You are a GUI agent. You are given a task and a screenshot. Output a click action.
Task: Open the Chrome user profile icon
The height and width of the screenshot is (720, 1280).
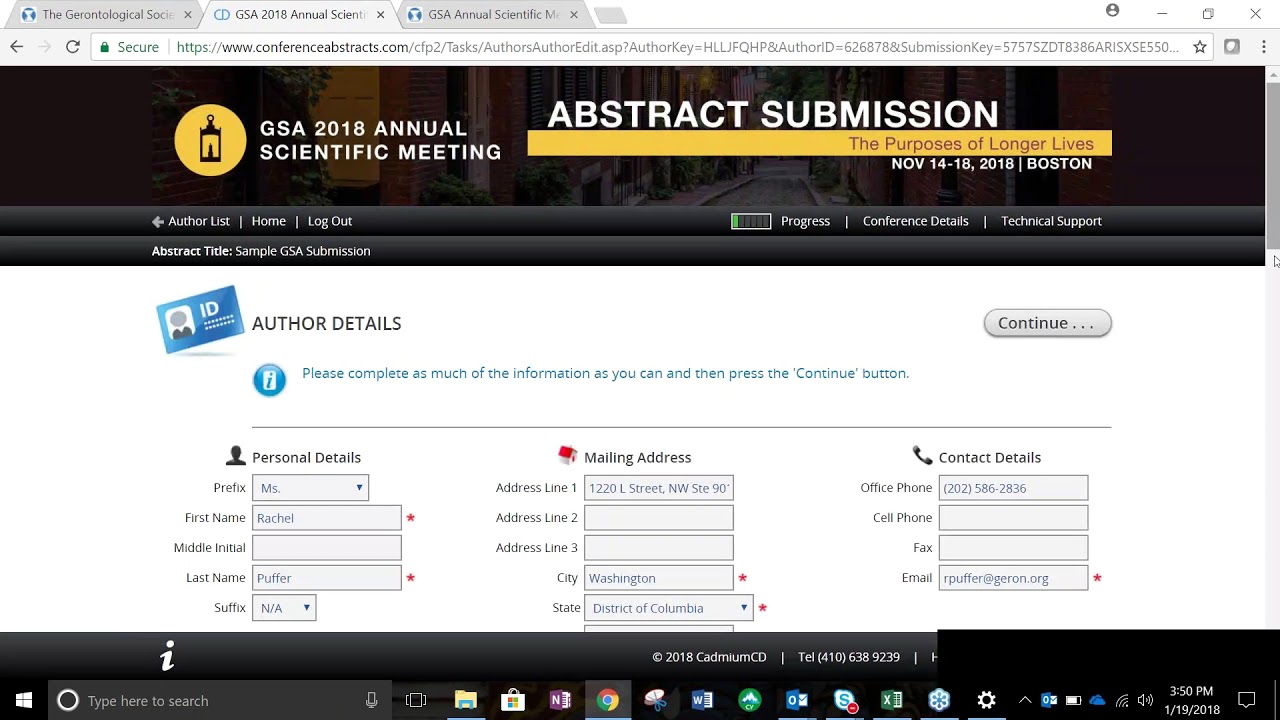point(1112,11)
